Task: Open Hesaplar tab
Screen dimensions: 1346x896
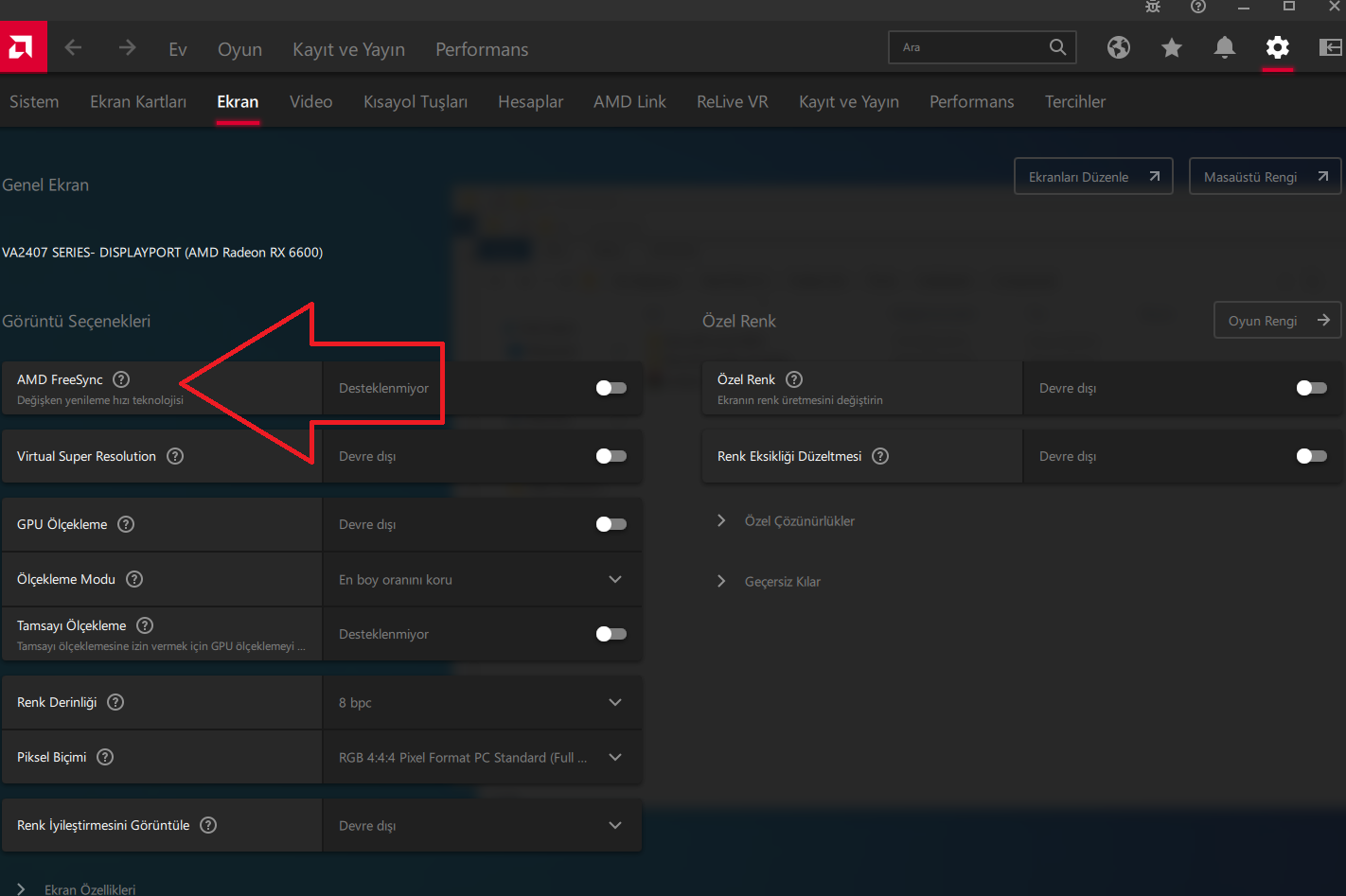Action: 530,101
